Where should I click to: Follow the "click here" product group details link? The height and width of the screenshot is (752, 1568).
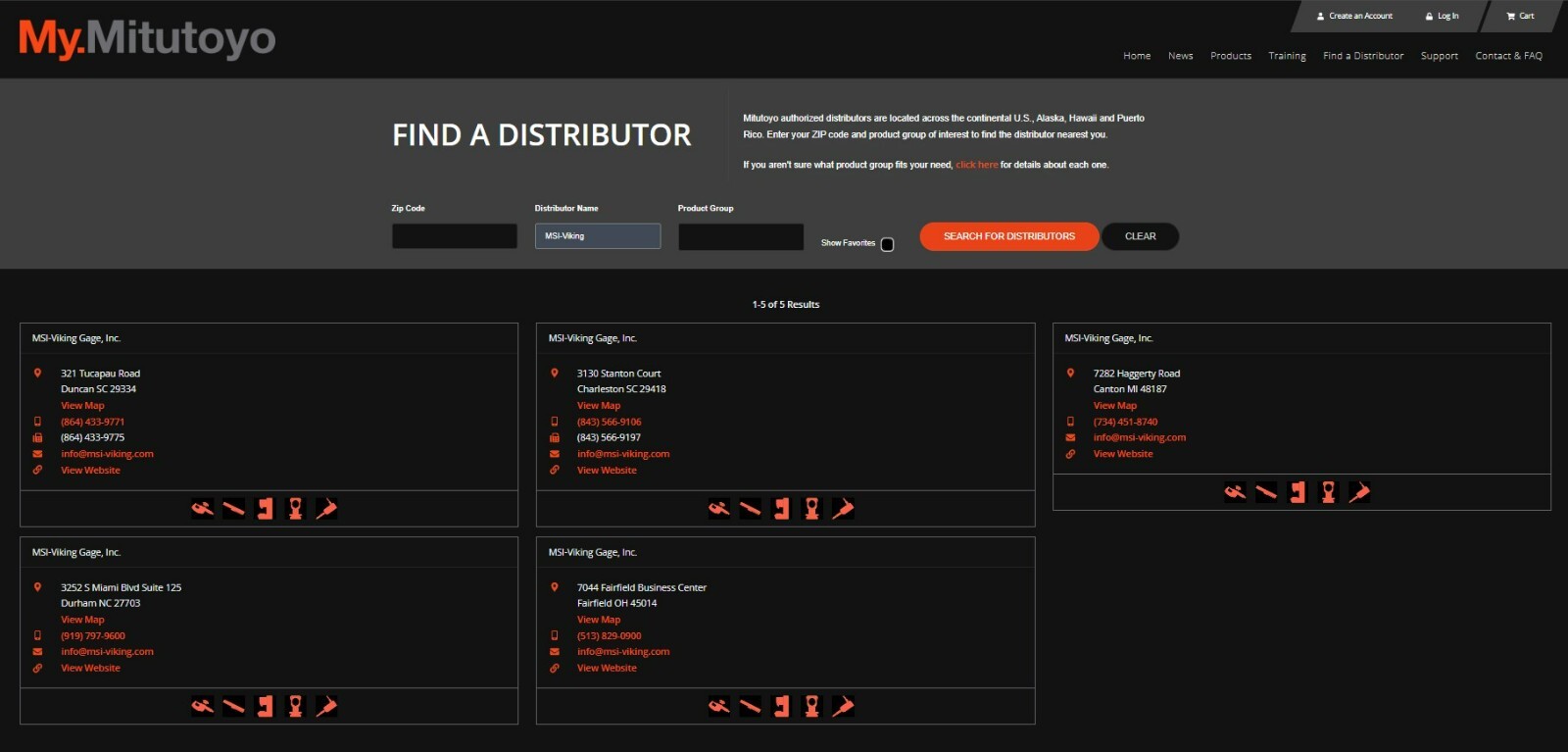point(976,165)
